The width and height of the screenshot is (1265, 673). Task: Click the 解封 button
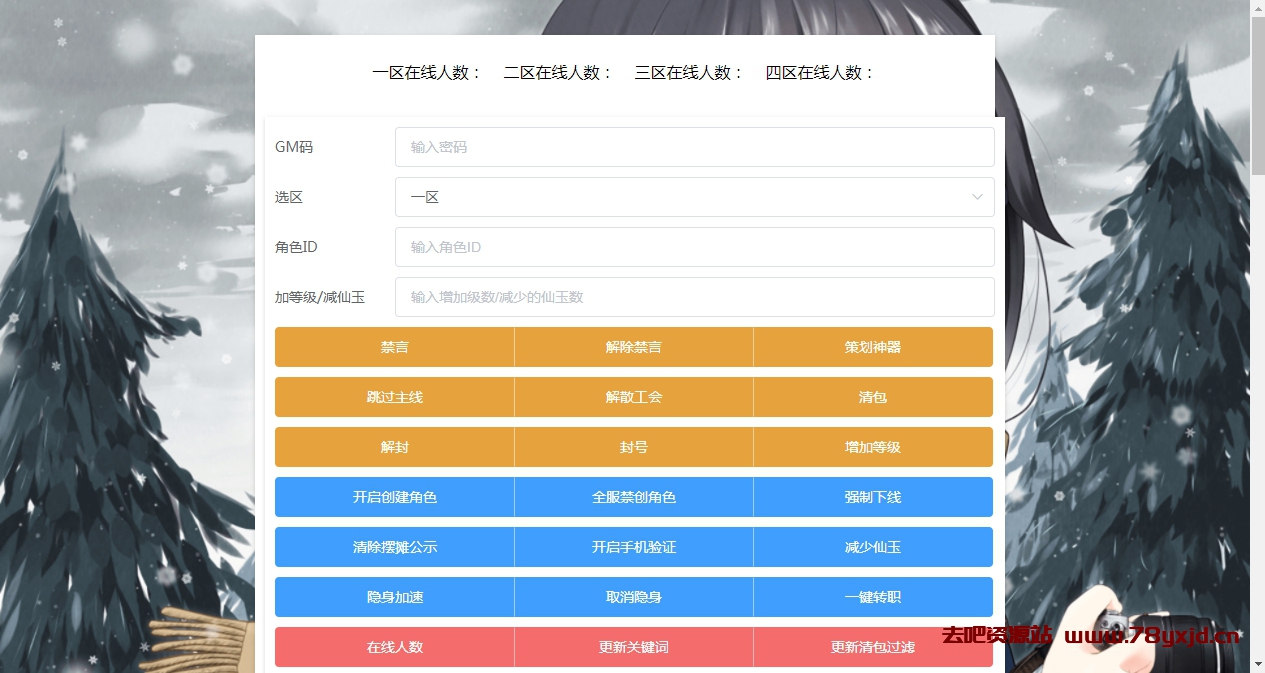[394, 447]
